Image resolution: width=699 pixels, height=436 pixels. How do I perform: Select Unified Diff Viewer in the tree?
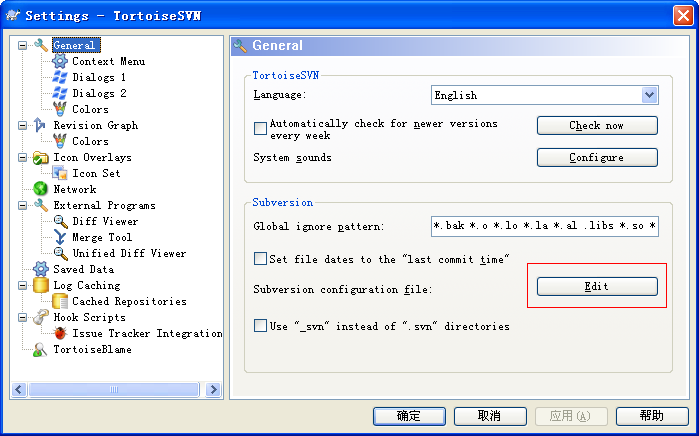pos(129,253)
